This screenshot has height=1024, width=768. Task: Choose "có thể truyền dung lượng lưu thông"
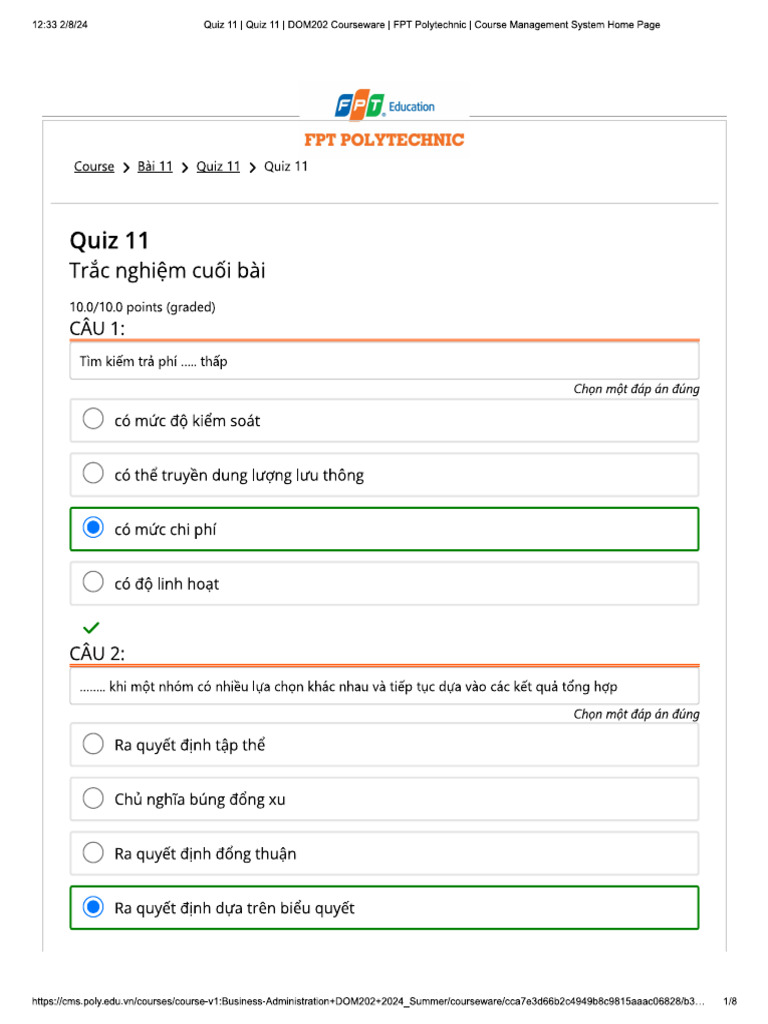[x=93, y=474]
